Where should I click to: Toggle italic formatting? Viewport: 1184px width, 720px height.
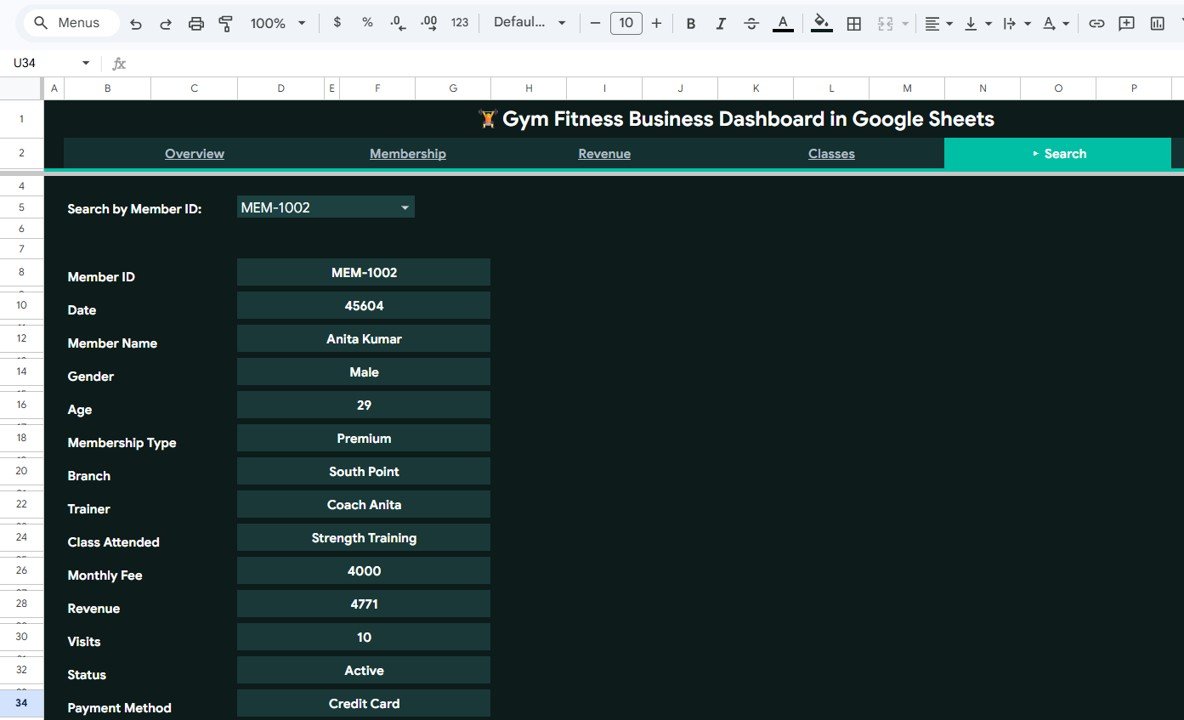(721, 22)
